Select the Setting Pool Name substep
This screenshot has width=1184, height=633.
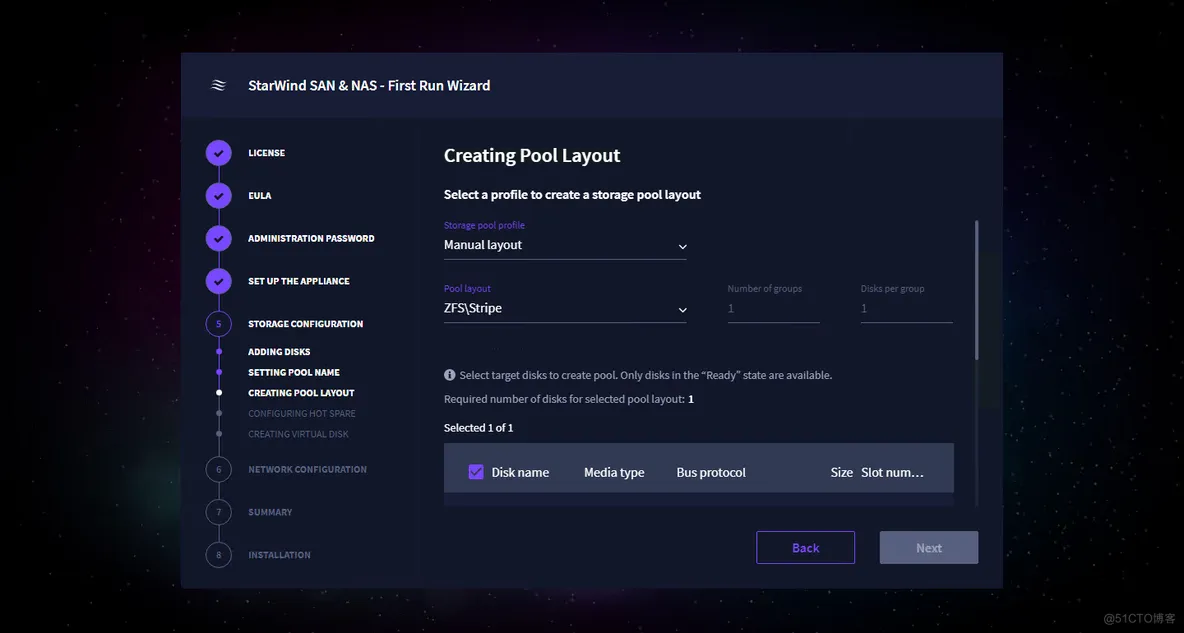pos(294,372)
